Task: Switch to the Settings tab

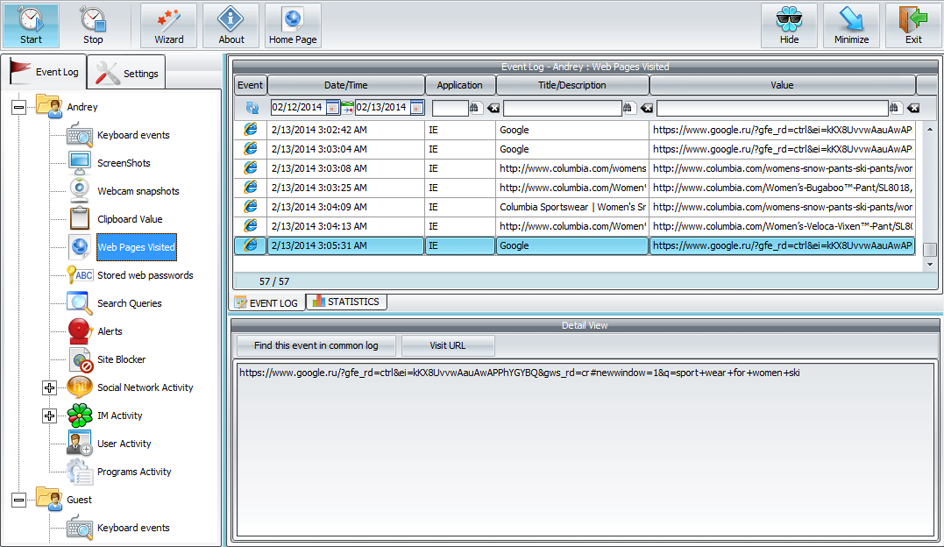Action: 128,73
